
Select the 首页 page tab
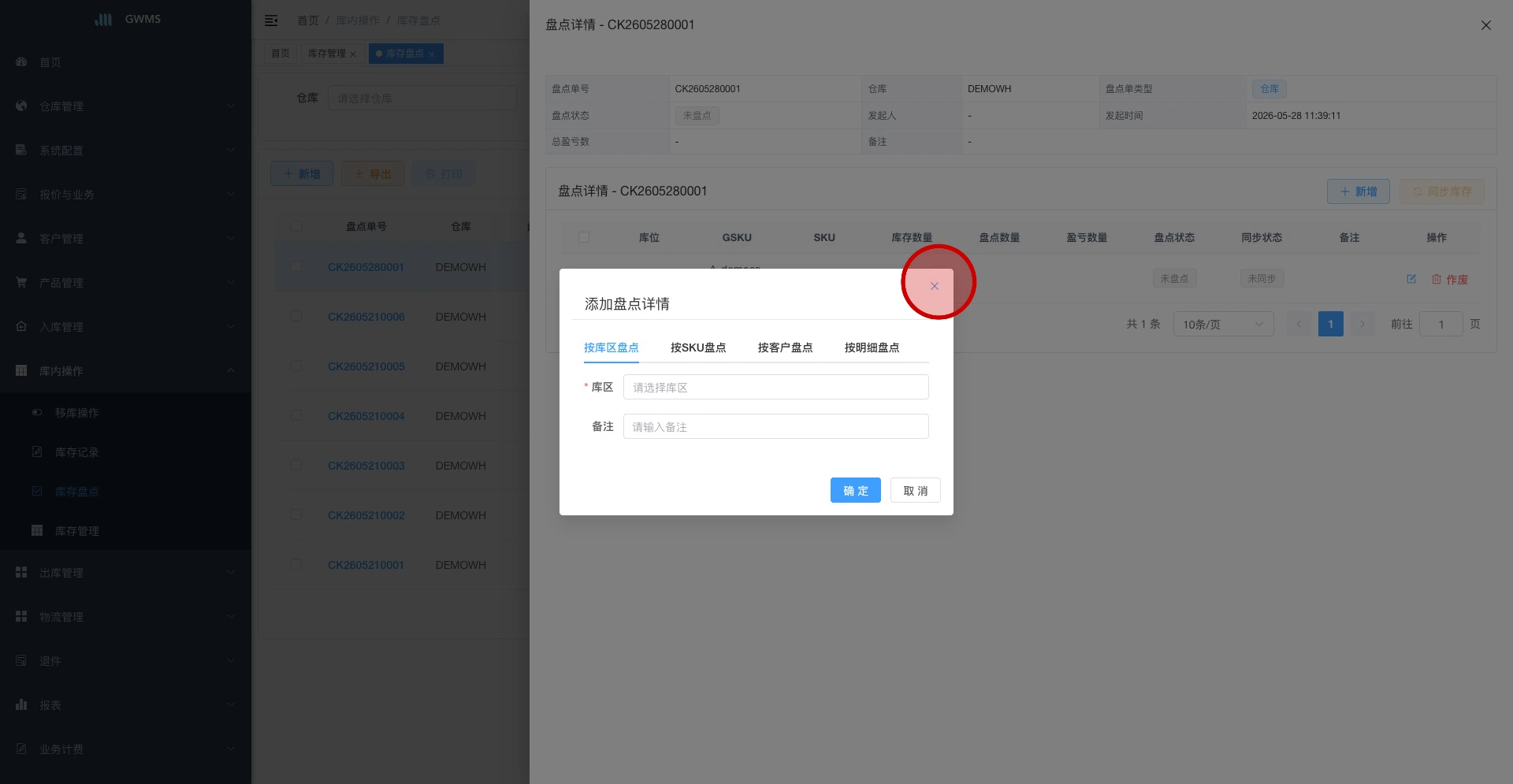coord(281,54)
